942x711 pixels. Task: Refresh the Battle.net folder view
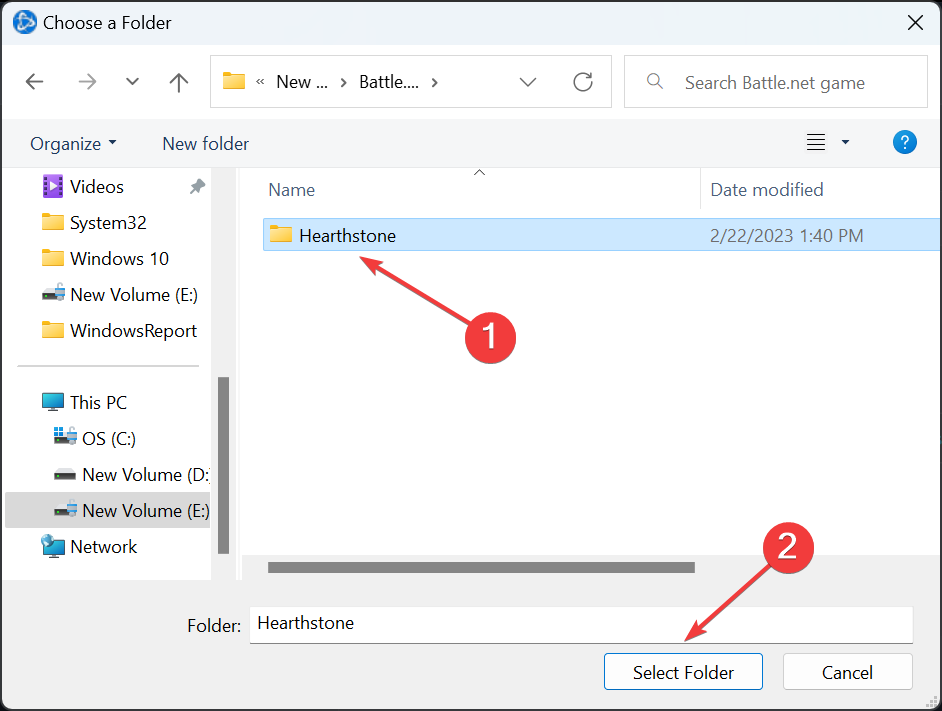583,82
